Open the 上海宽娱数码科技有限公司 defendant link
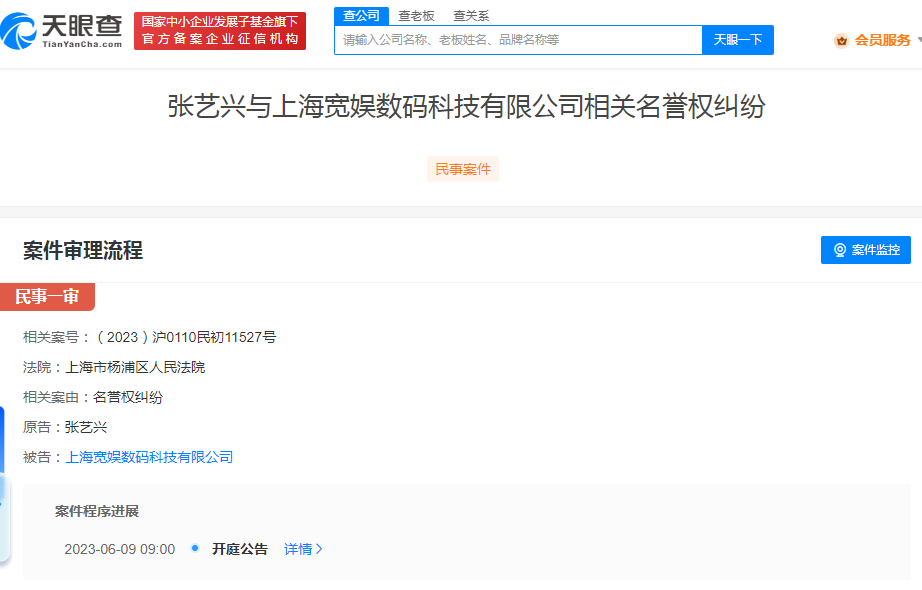 149,457
